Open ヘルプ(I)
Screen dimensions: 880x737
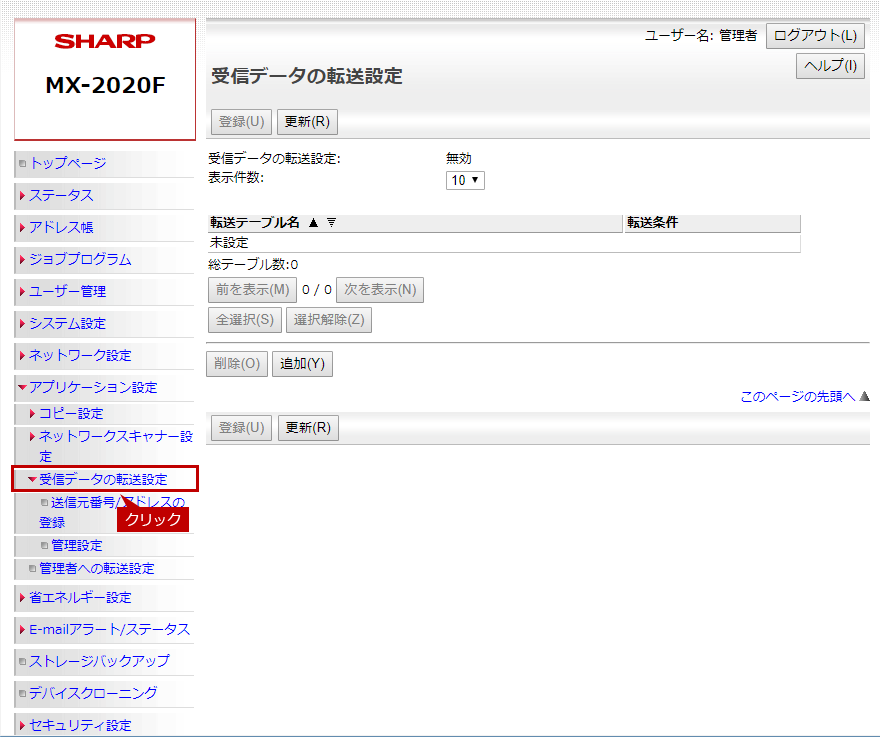point(830,66)
